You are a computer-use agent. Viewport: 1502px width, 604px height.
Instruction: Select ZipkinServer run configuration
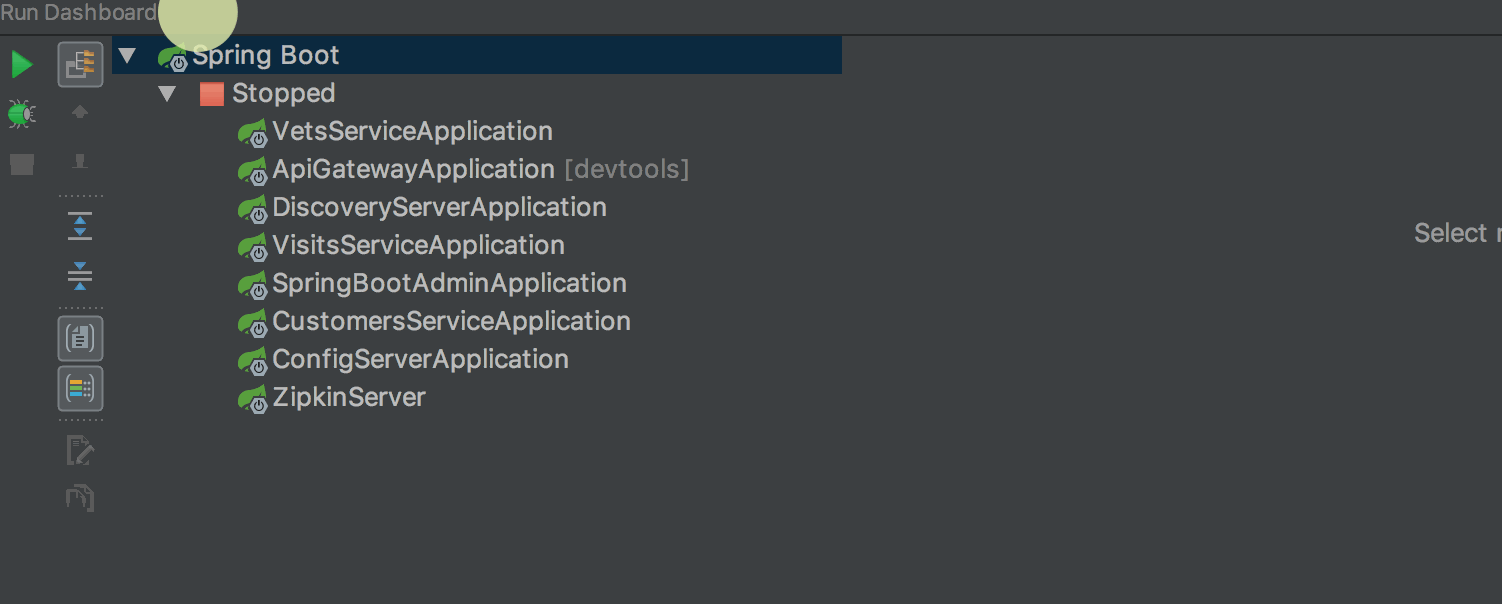[x=348, y=397]
